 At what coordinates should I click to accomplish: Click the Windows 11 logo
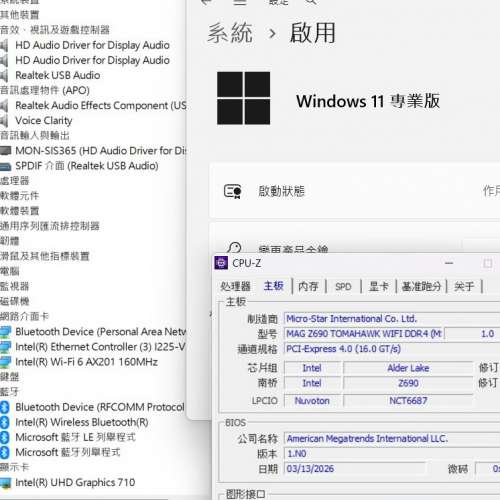tap(244, 98)
